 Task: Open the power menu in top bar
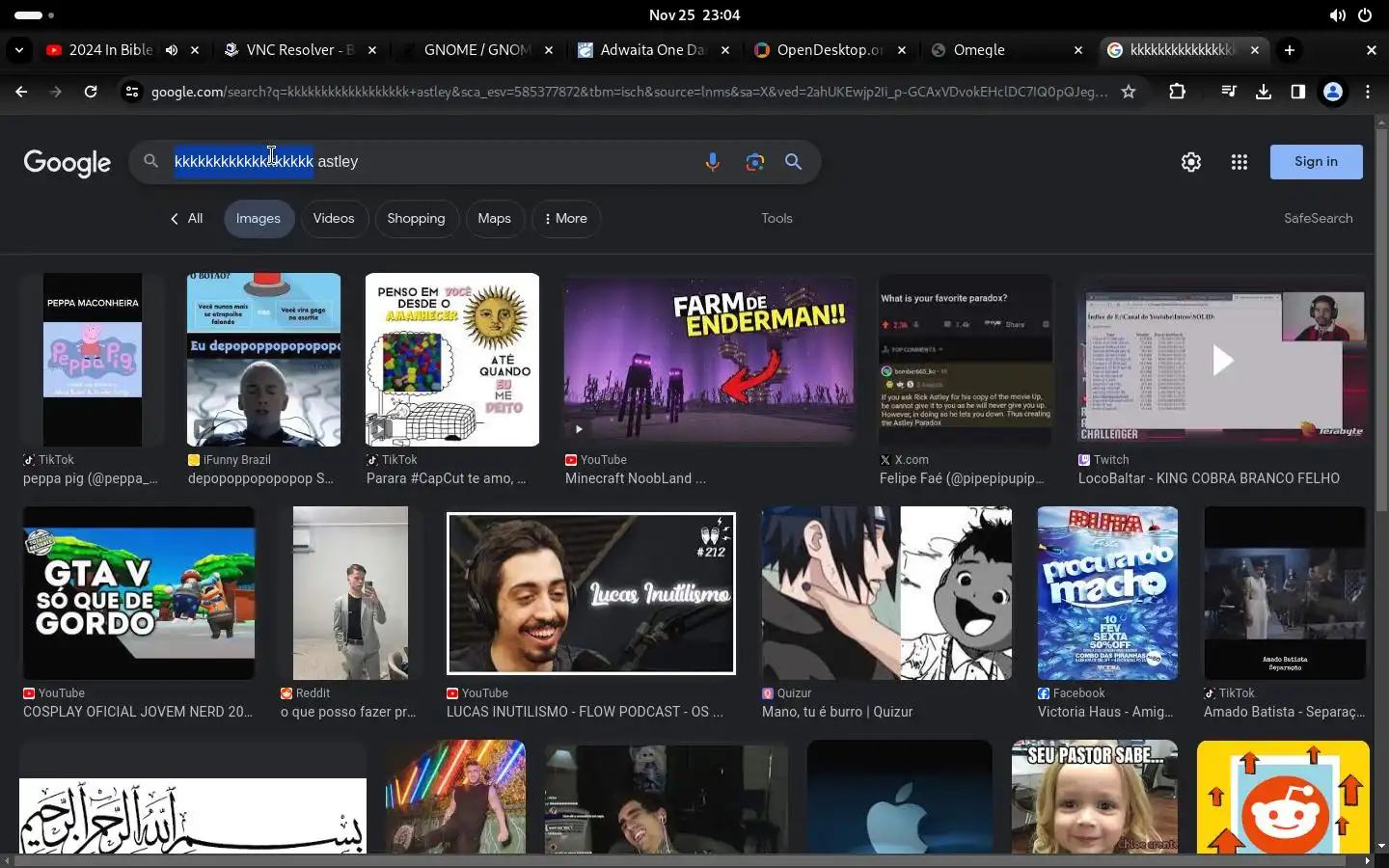[1365, 15]
